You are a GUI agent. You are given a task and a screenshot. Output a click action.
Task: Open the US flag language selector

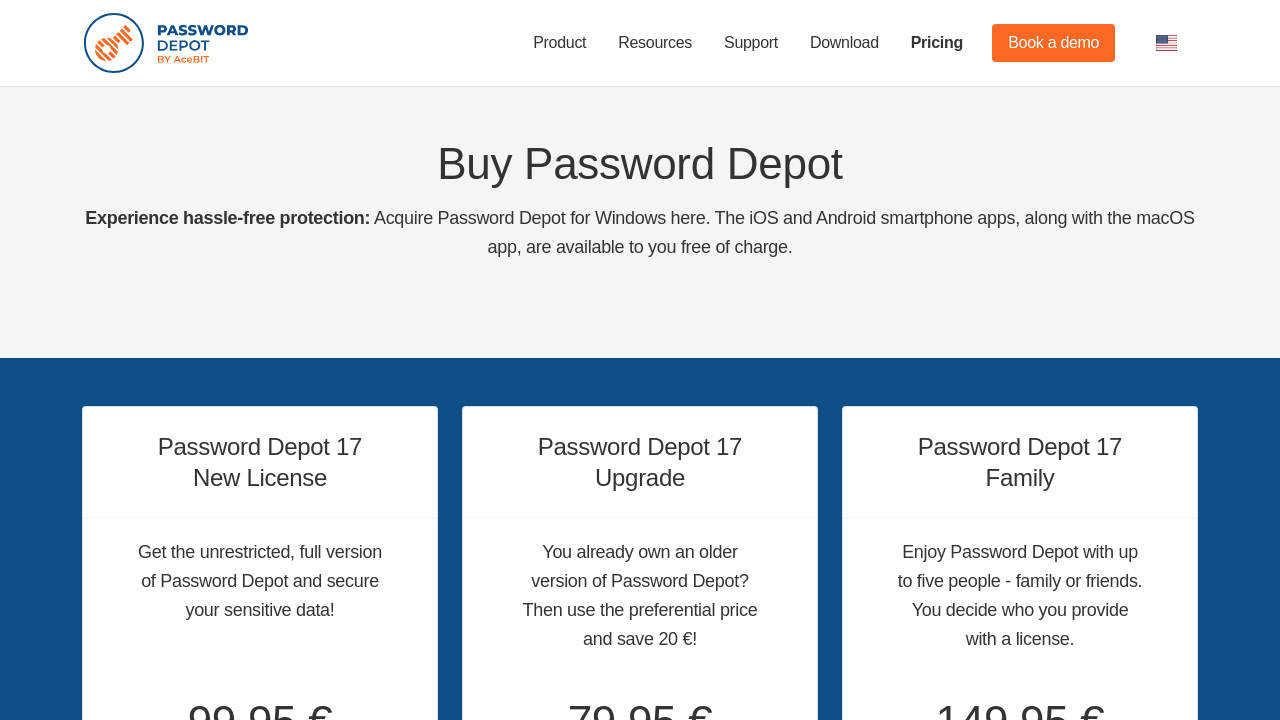pyautogui.click(x=1166, y=43)
